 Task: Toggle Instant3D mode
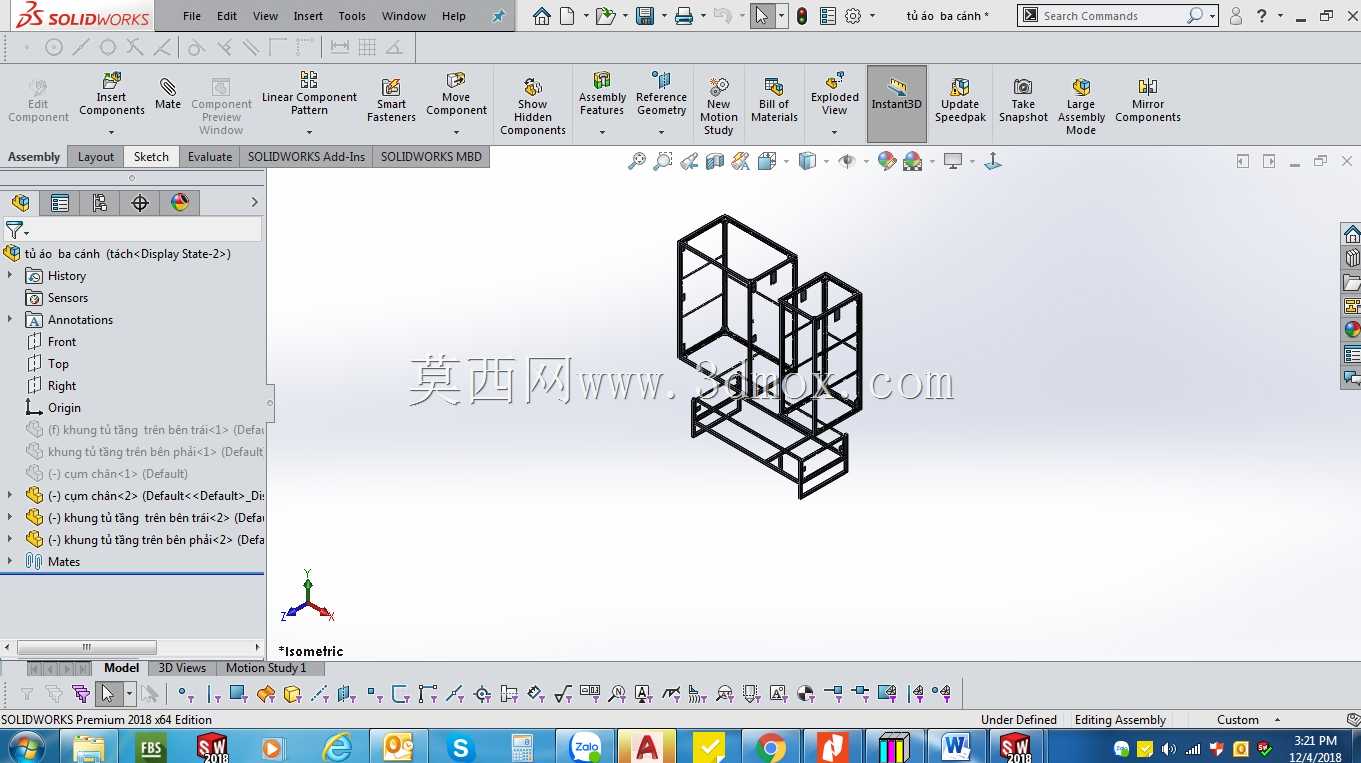pyautogui.click(x=897, y=104)
